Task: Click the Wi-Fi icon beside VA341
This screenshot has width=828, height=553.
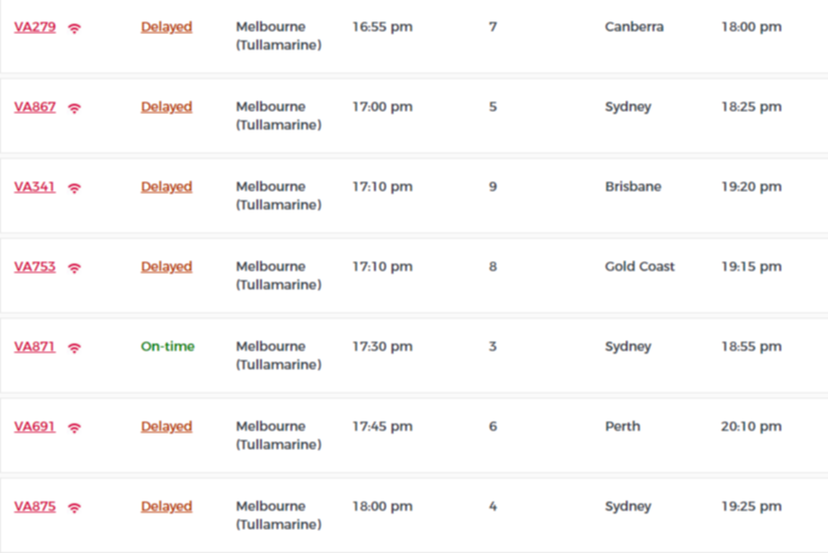Action: [74, 188]
